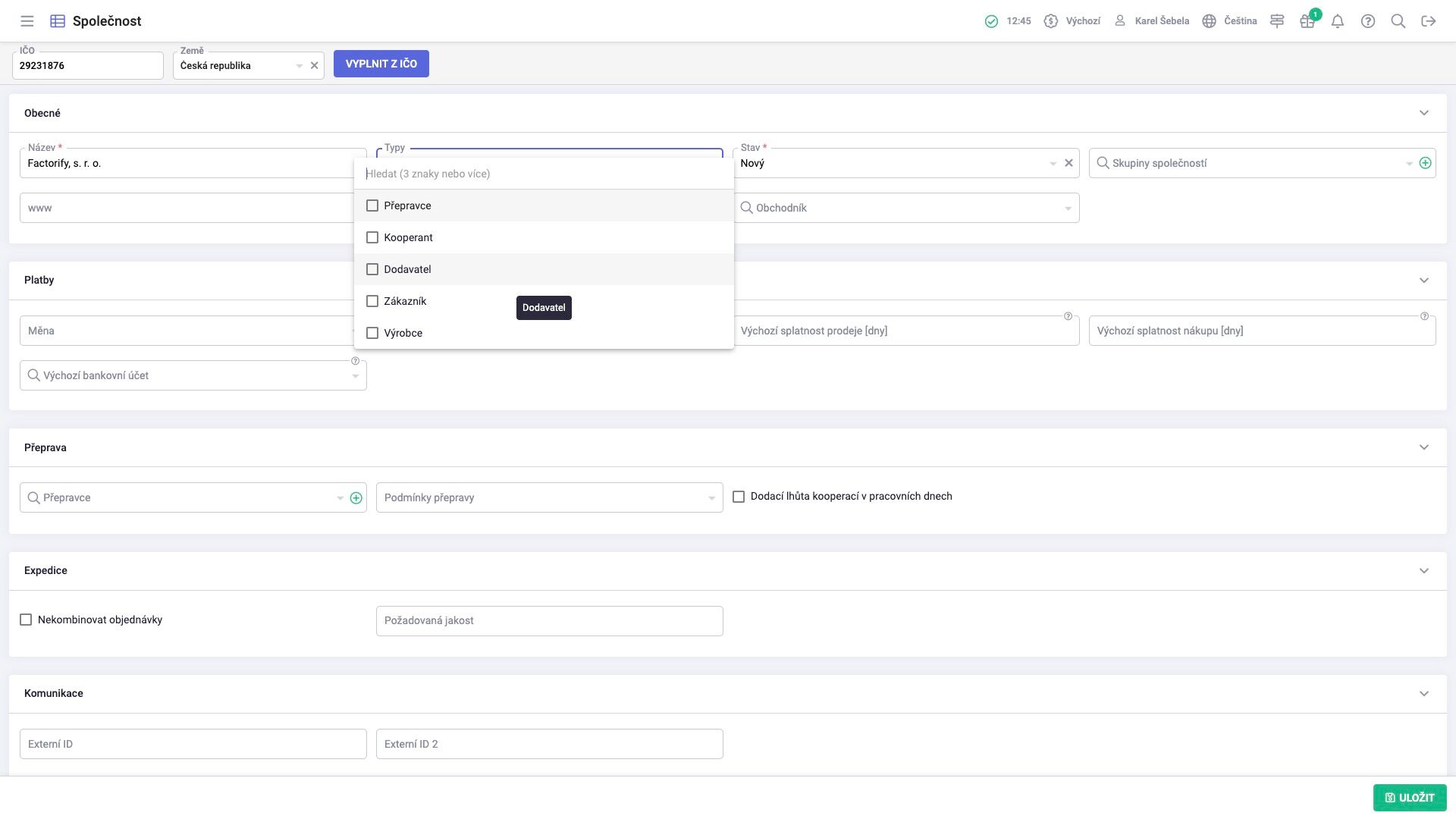Enable Nekombinovat objednávky checkbox
The image size is (1456, 819).
(x=26, y=620)
